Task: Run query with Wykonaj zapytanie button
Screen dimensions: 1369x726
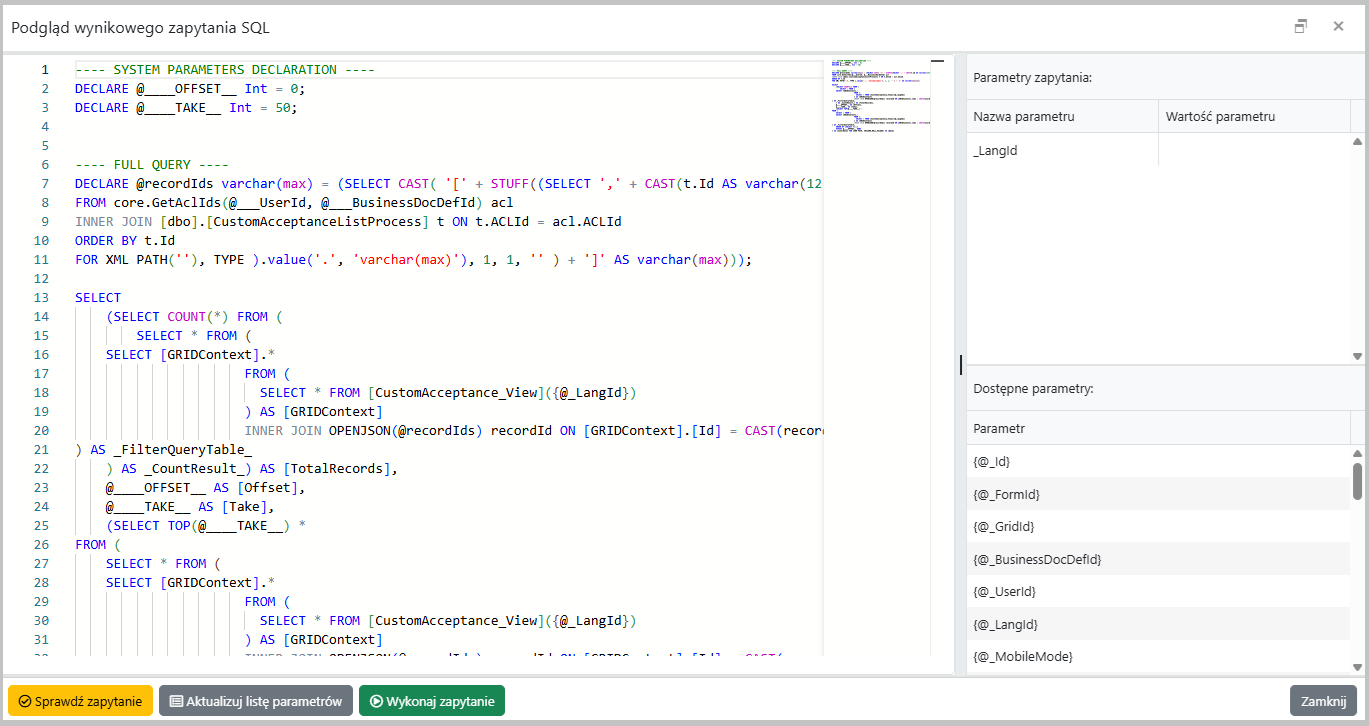Action: 432,701
